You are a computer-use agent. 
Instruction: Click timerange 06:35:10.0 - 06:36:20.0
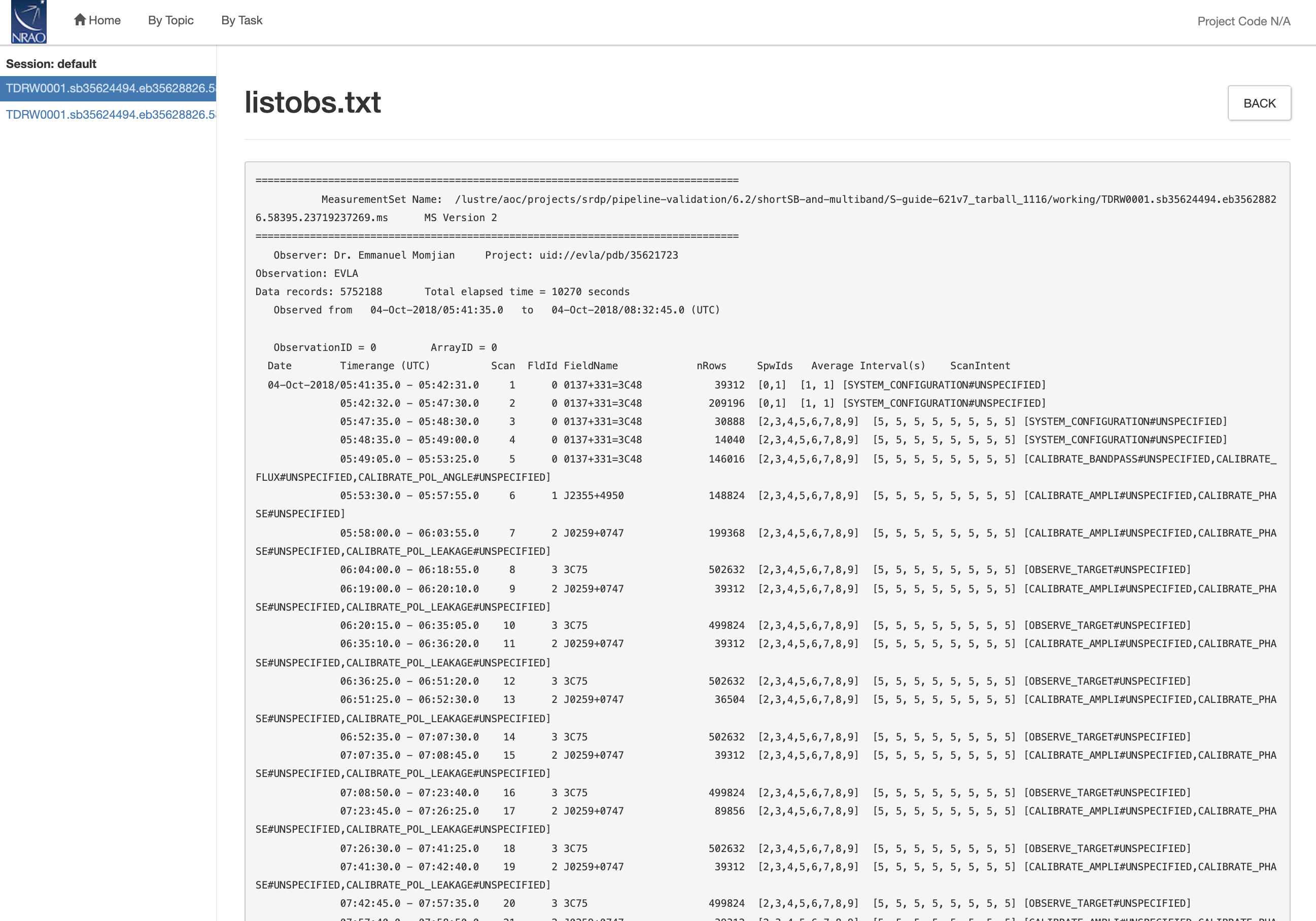click(409, 644)
